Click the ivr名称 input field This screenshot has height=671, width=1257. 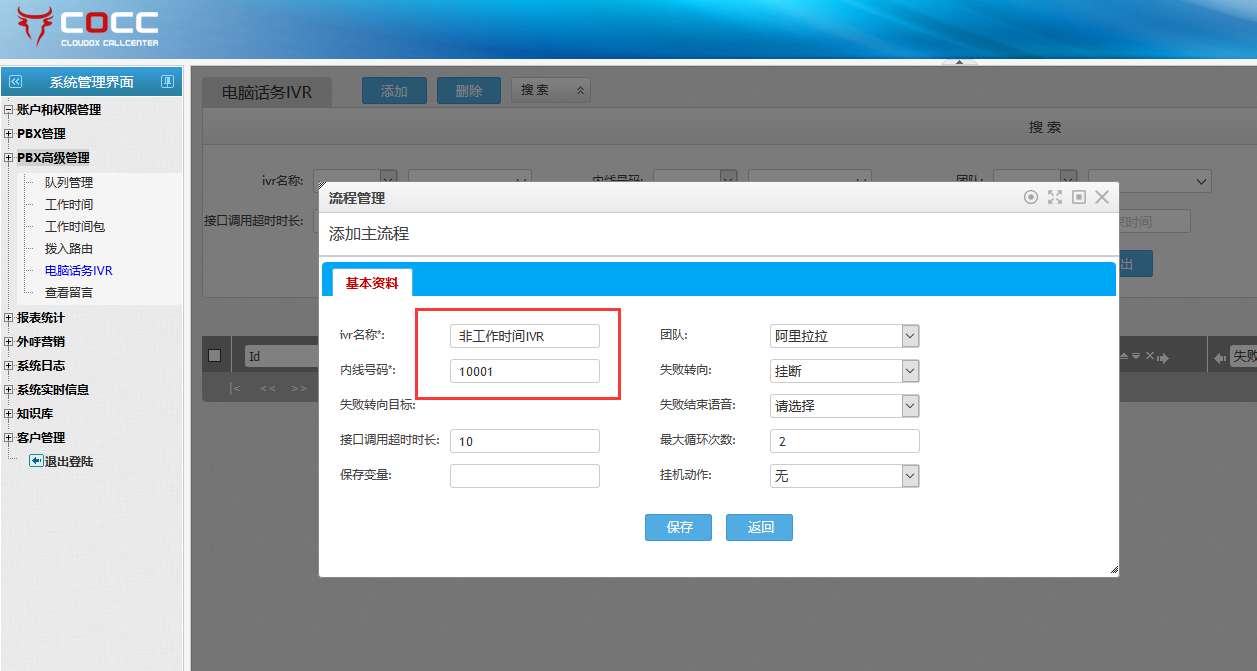[x=524, y=337]
